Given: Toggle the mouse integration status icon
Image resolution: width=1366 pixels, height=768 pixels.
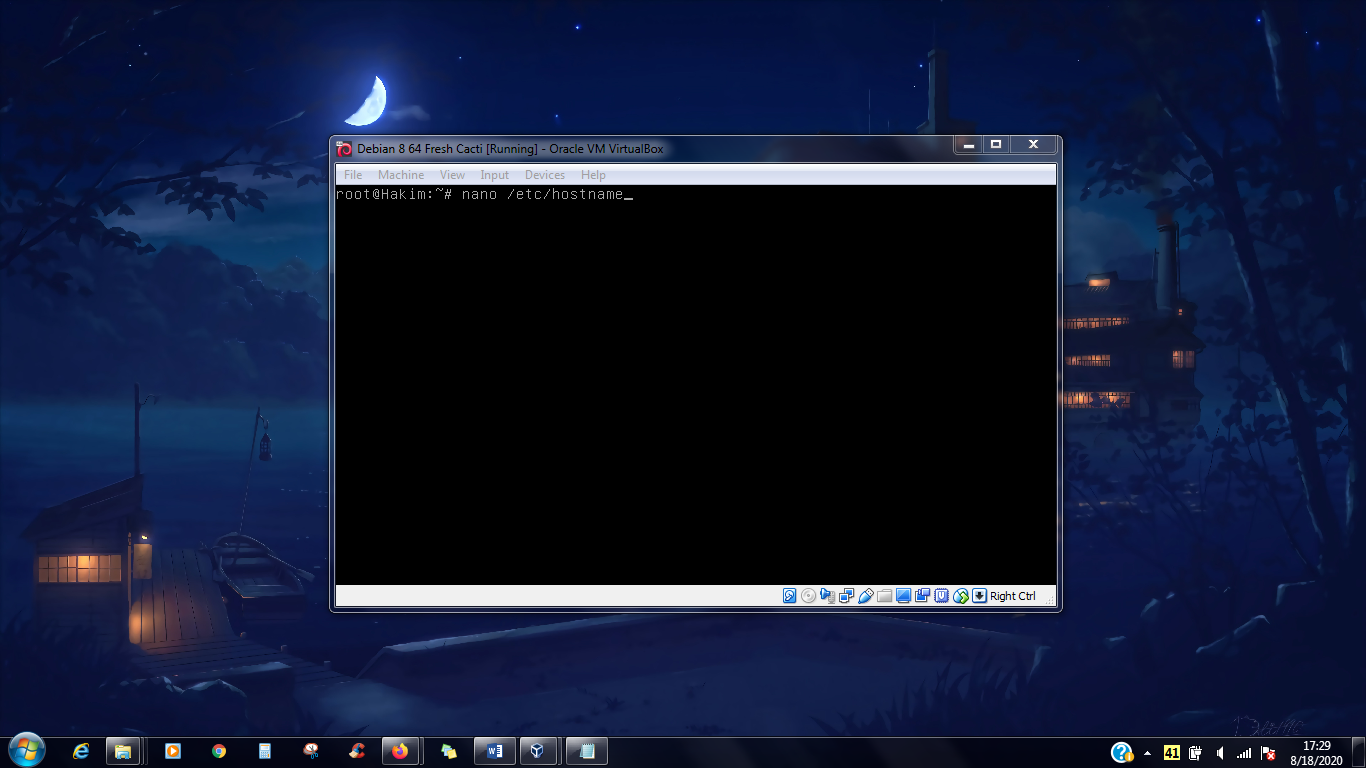Looking at the screenshot, I should click(961, 596).
